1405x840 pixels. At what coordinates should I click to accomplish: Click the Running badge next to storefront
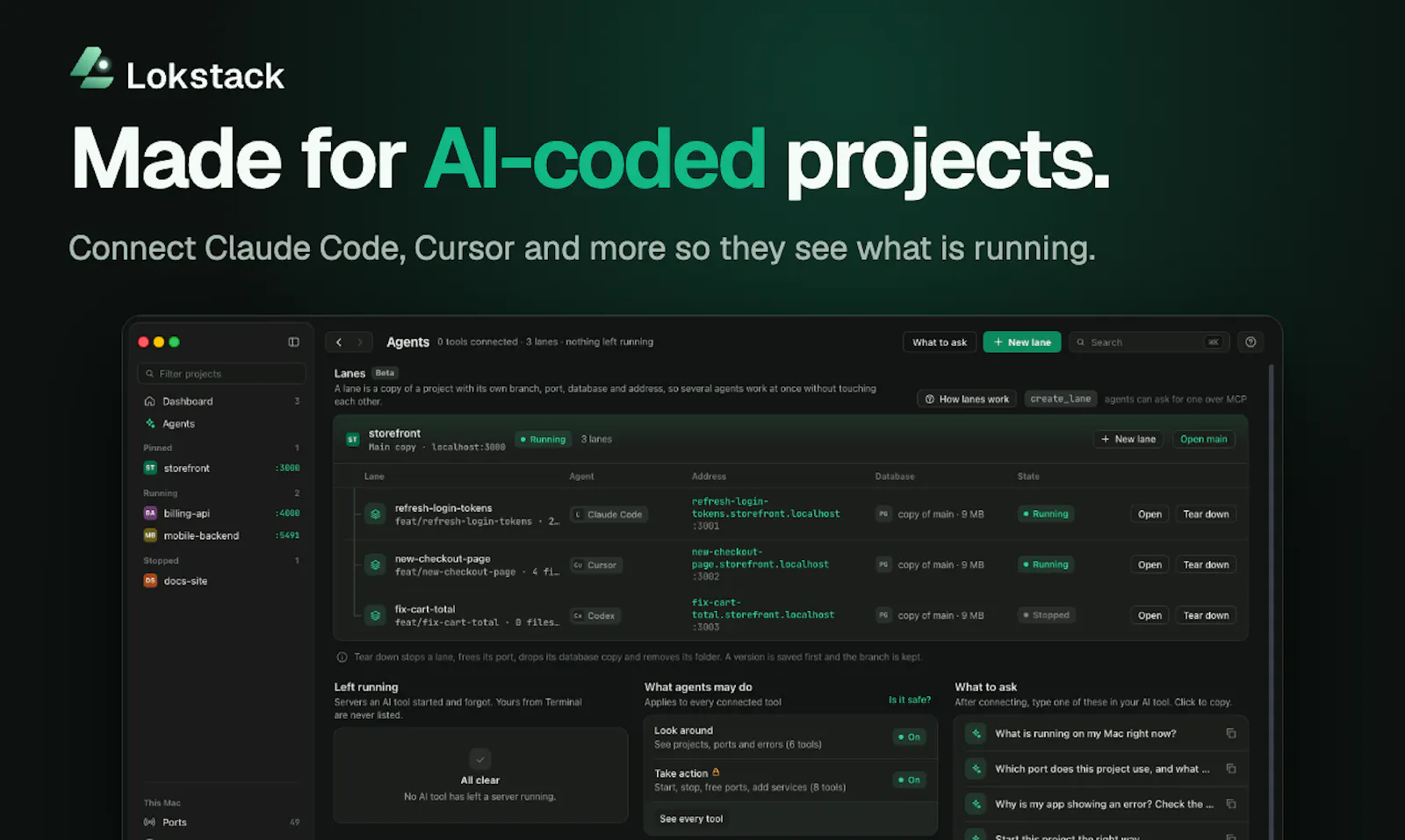click(544, 440)
